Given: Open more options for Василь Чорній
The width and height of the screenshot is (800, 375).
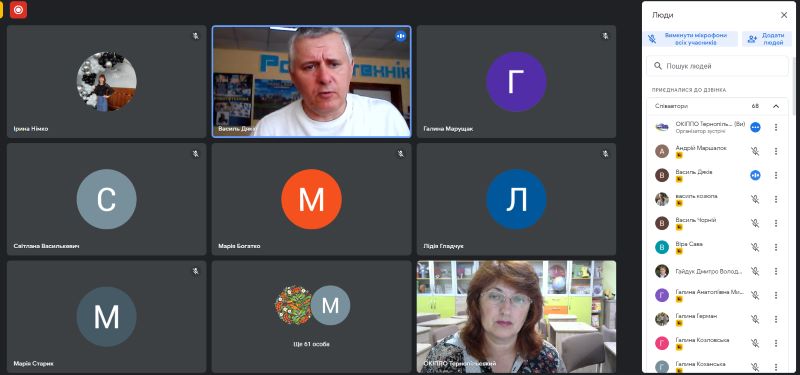Looking at the screenshot, I should click(776, 223).
